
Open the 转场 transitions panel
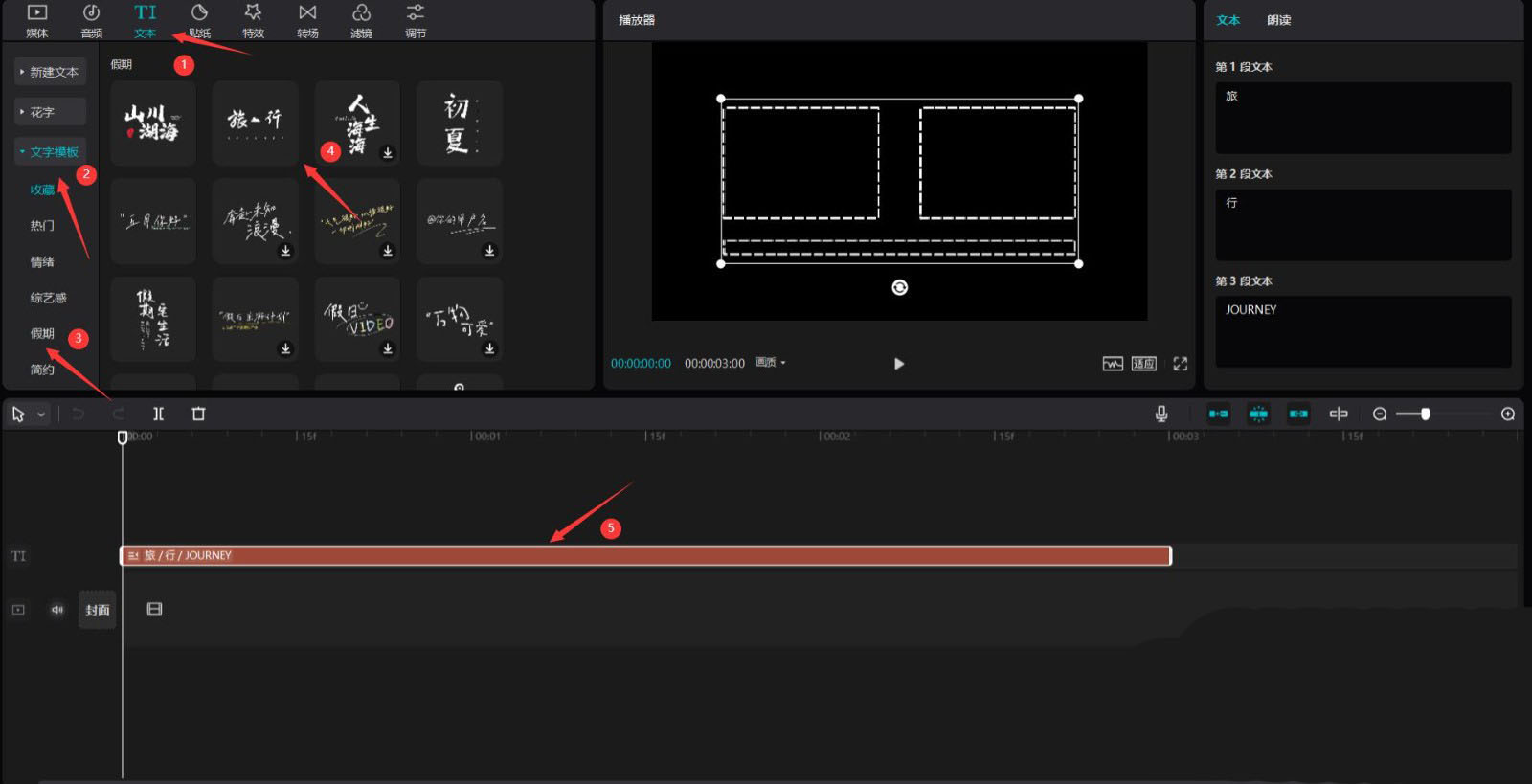(x=307, y=20)
